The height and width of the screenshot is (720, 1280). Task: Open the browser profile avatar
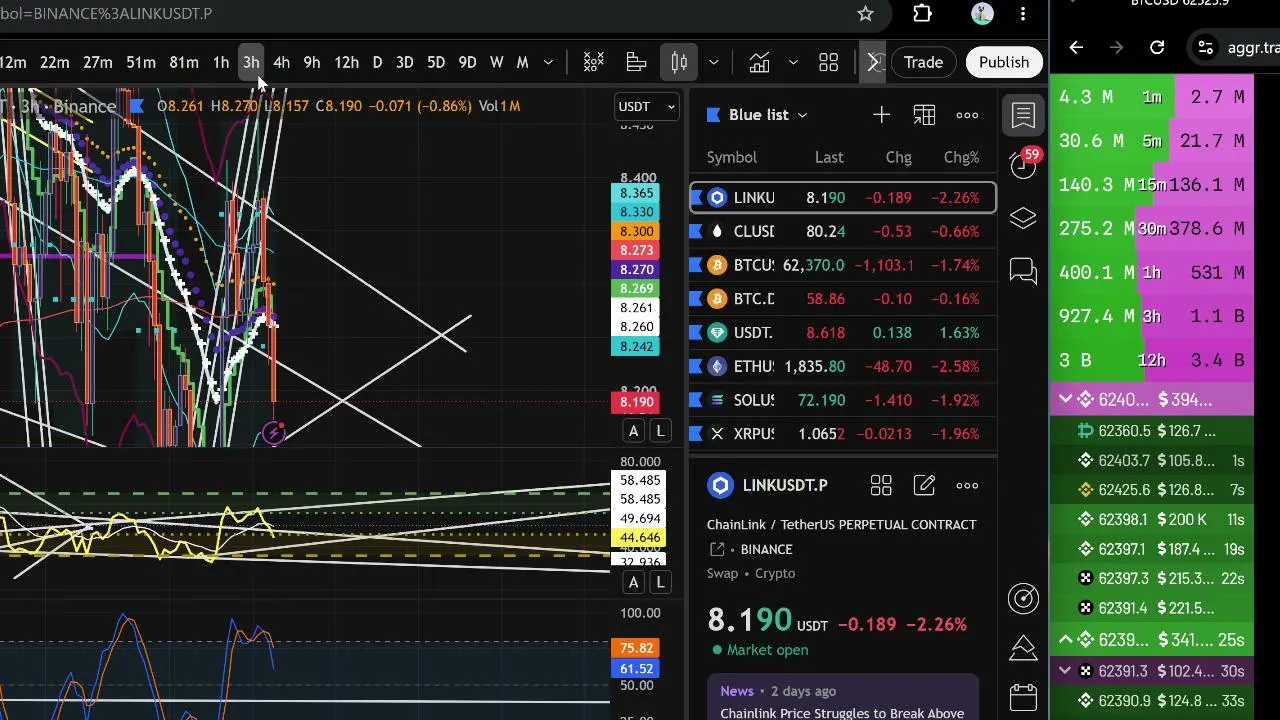[x=982, y=14]
